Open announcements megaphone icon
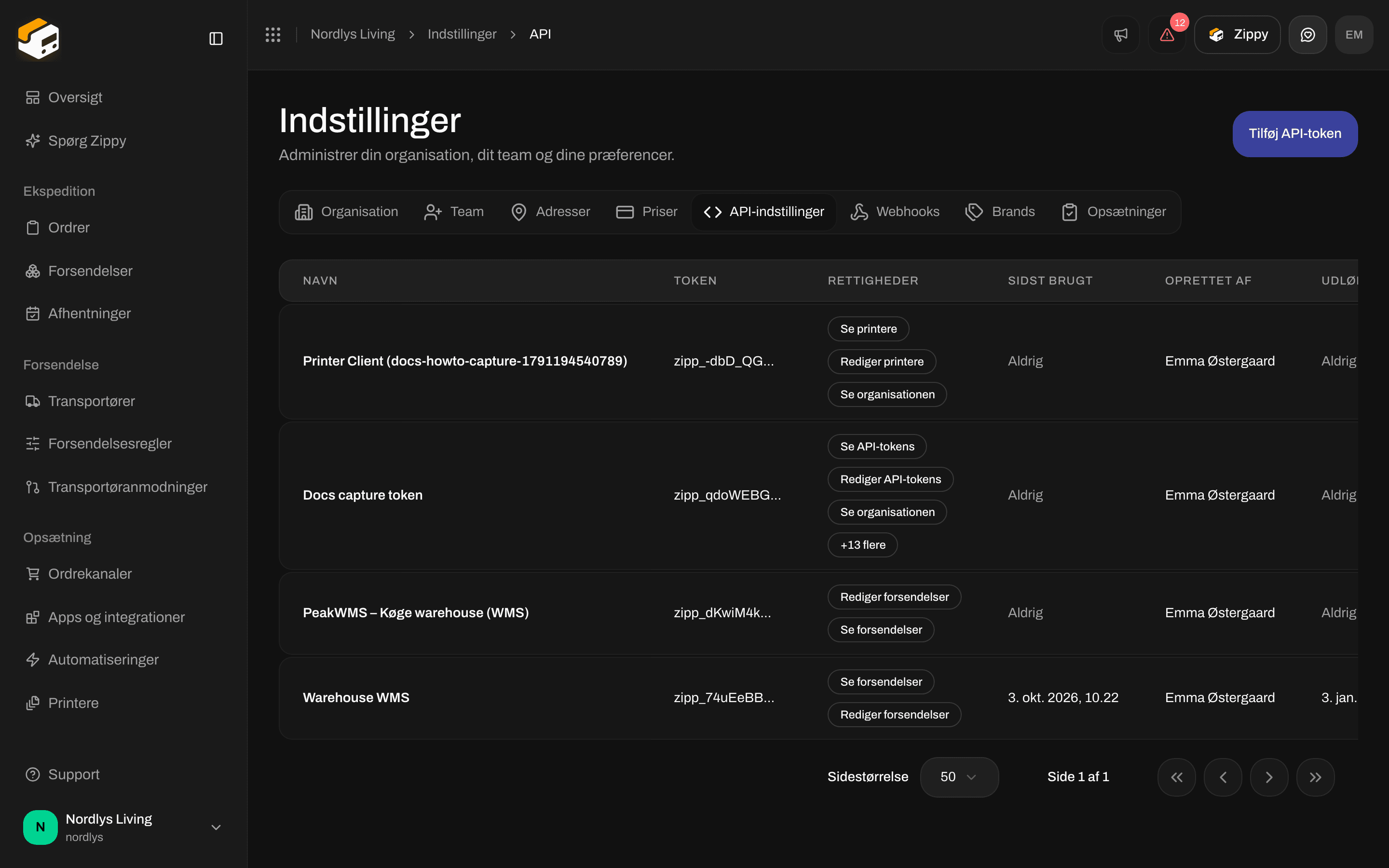The height and width of the screenshot is (868, 1389). pyautogui.click(x=1120, y=34)
